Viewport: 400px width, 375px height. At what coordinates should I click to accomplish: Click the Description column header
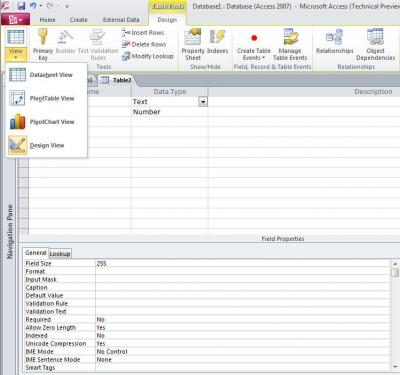click(373, 92)
